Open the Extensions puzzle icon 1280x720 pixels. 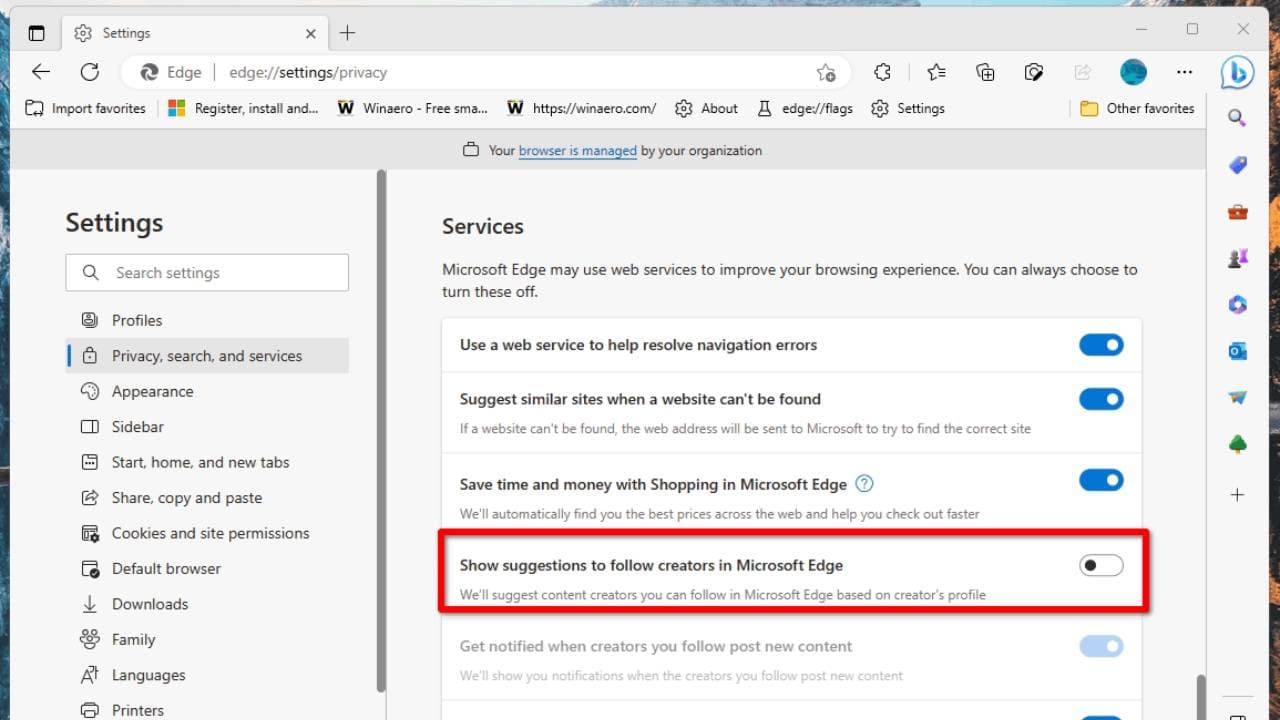click(882, 72)
